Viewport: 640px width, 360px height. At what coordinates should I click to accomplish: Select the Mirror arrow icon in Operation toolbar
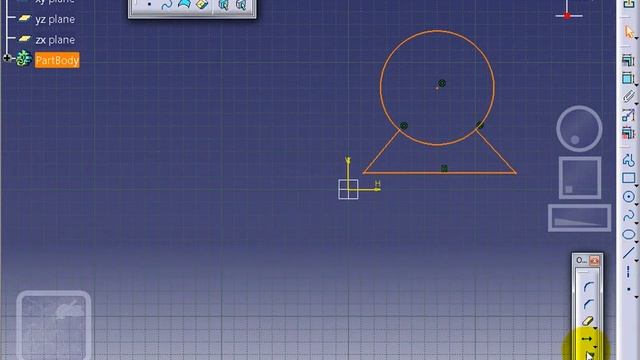pos(587,338)
